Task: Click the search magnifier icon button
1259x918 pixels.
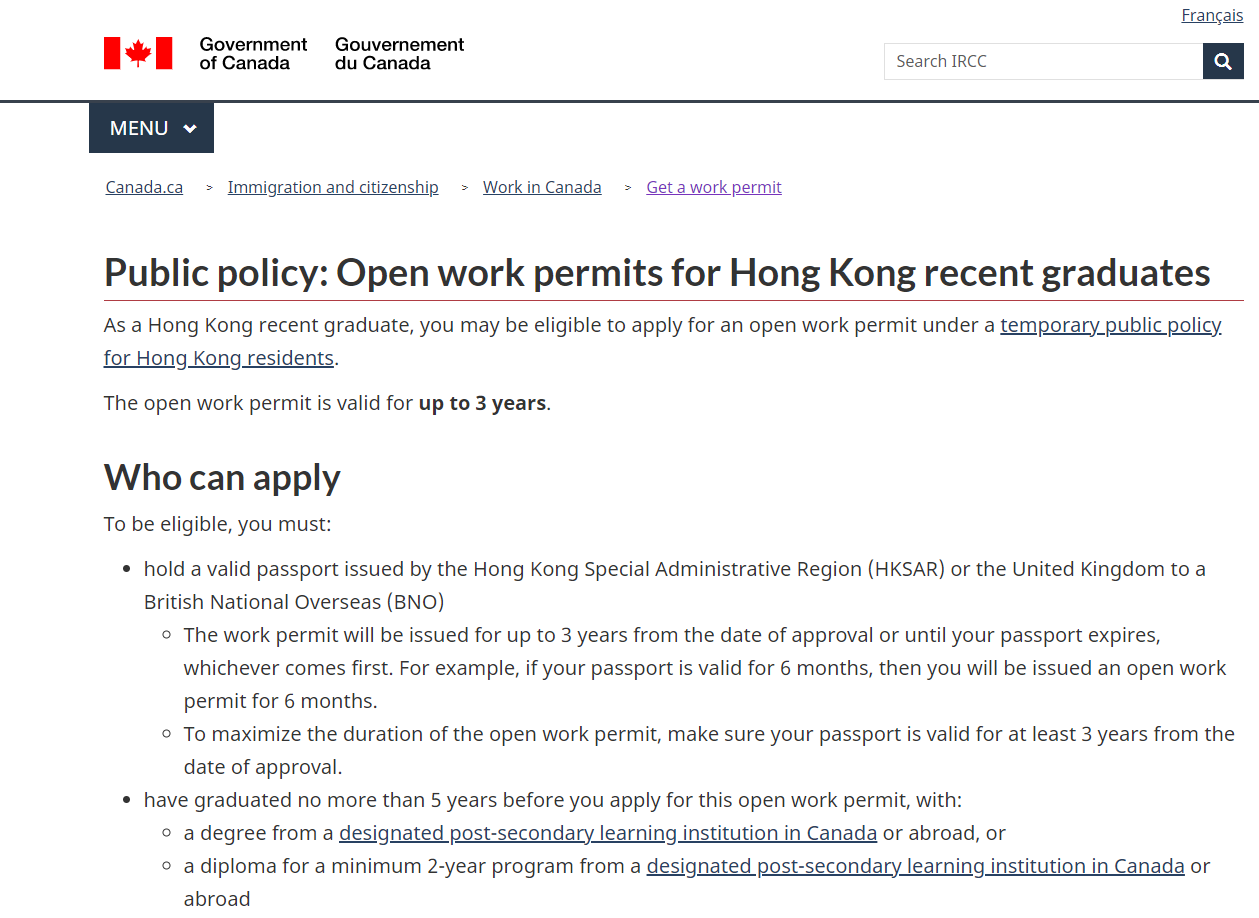Action: pos(1223,61)
